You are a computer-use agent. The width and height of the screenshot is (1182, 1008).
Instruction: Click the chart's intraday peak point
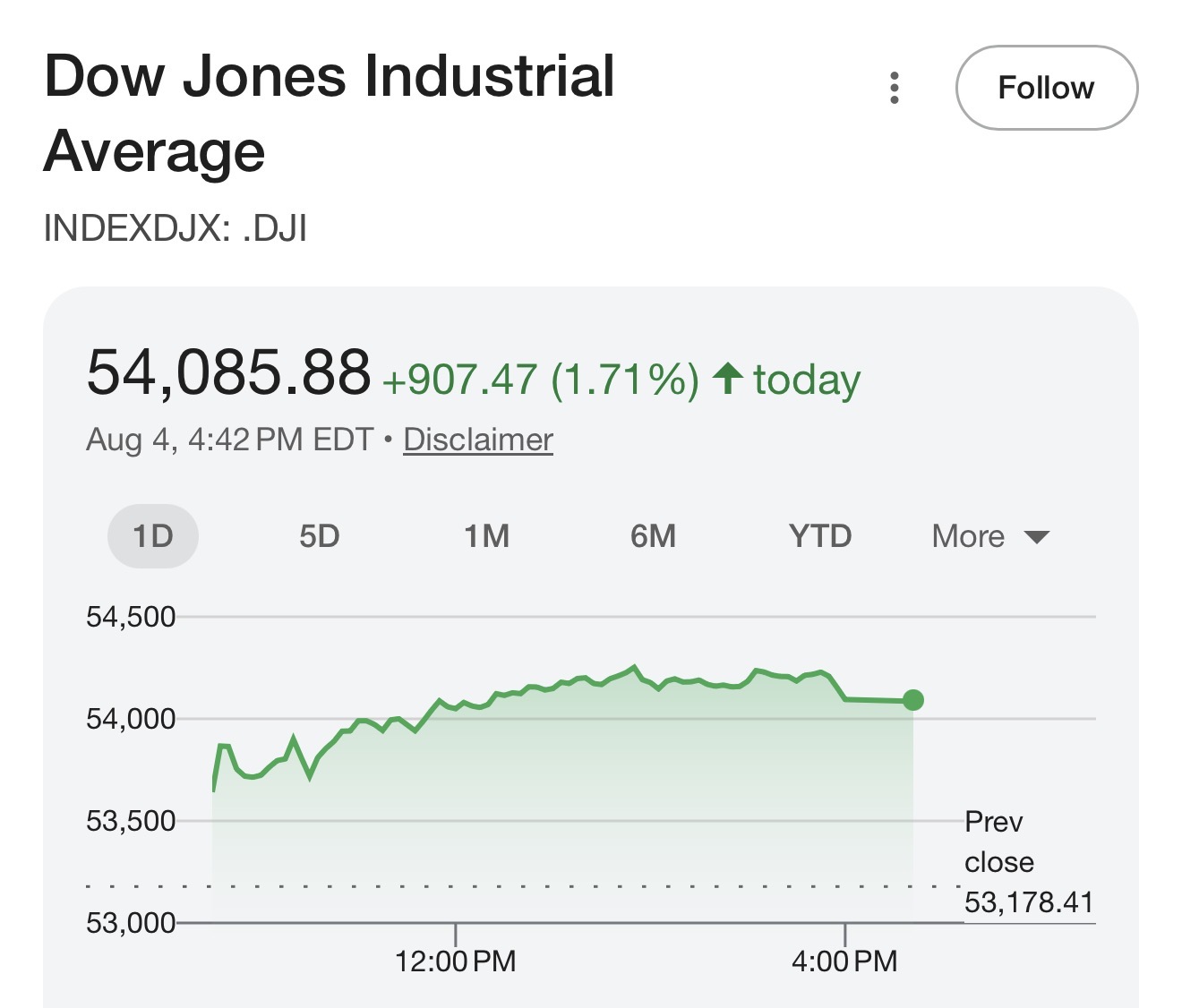pos(634,666)
